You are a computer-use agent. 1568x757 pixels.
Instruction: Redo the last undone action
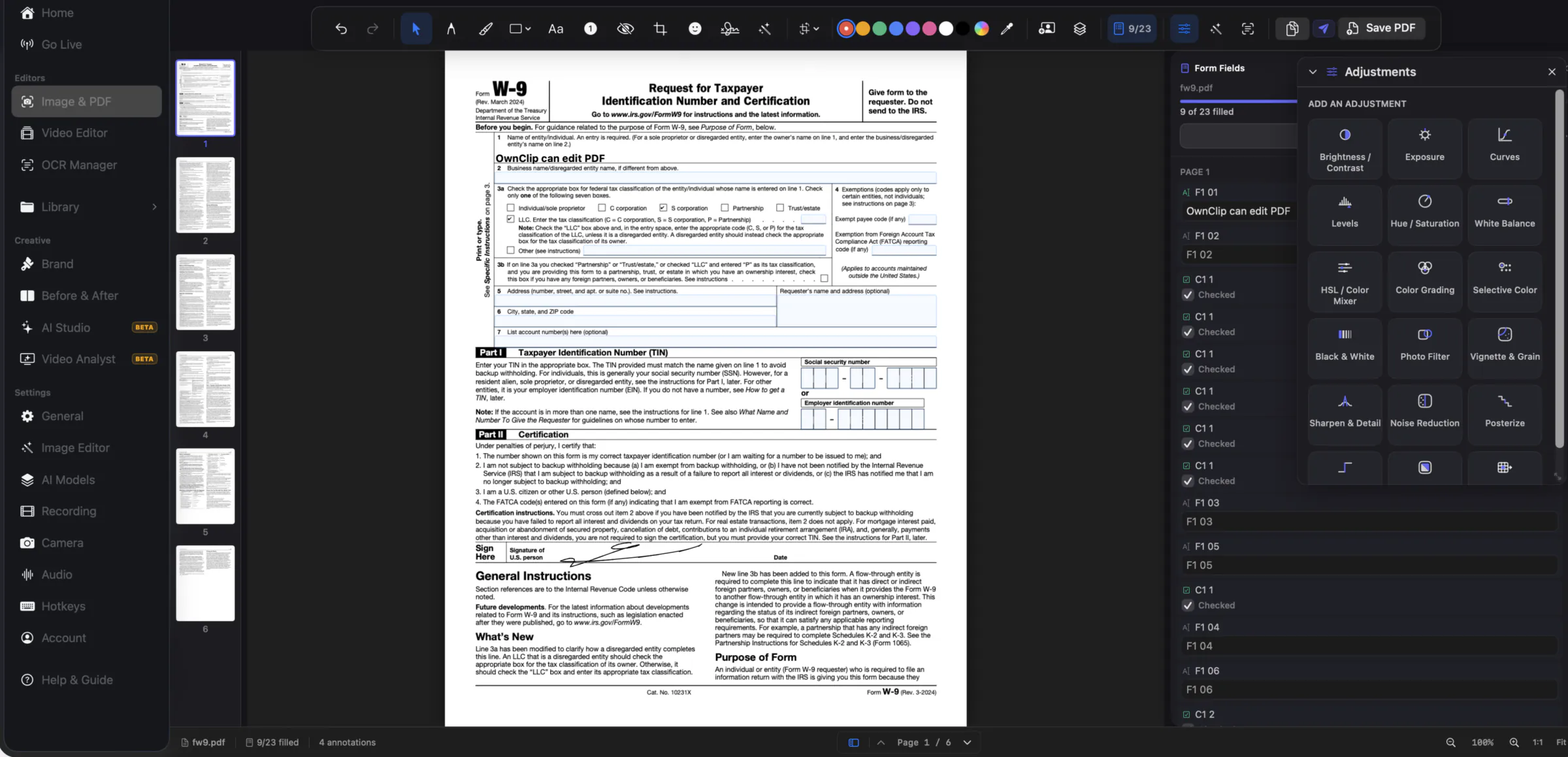[x=372, y=29]
